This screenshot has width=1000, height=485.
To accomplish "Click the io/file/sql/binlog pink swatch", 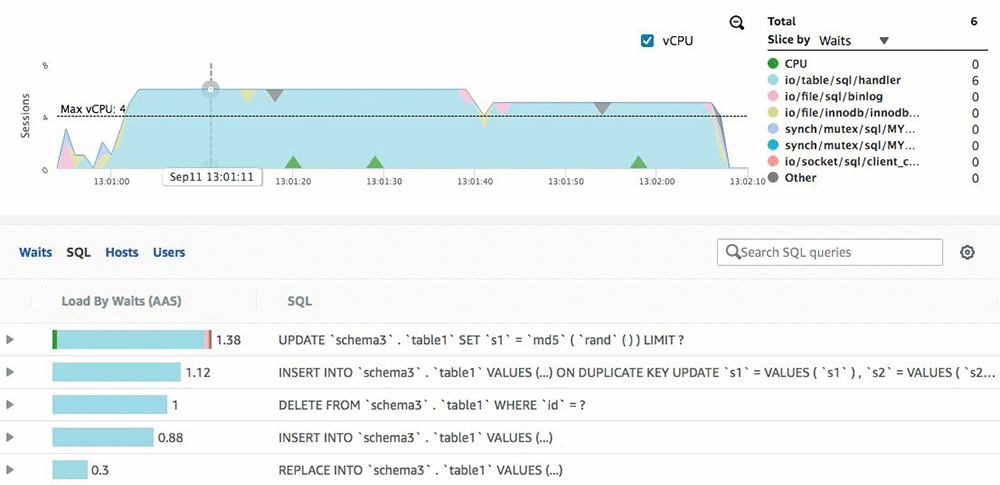I will click(x=773, y=96).
